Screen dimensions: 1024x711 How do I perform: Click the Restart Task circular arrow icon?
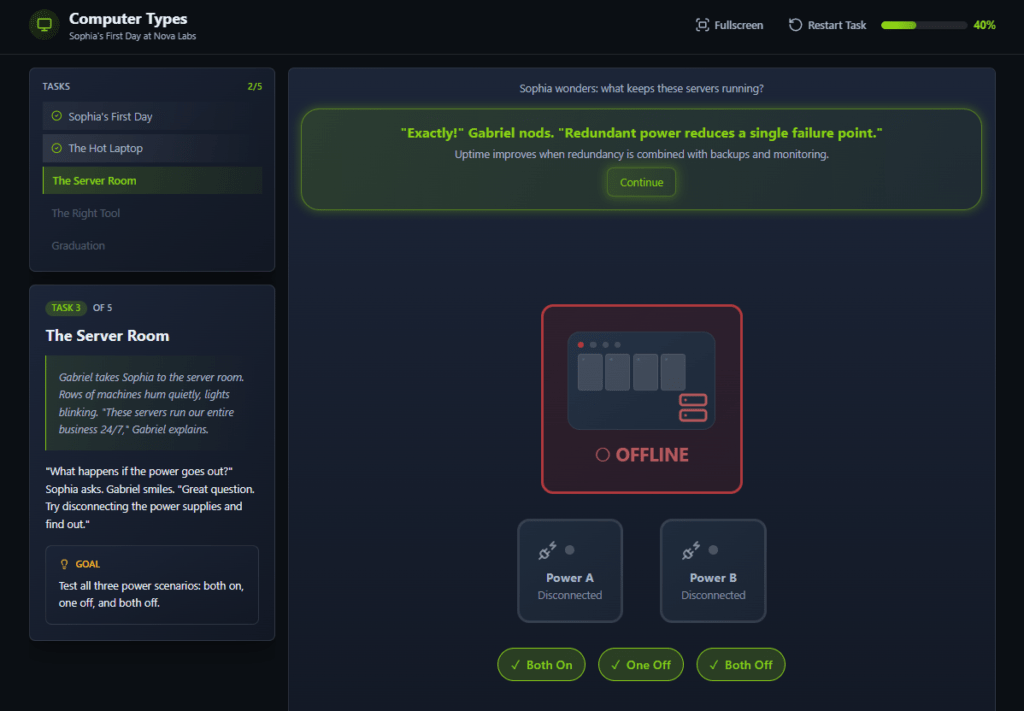(x=795, y=25)
